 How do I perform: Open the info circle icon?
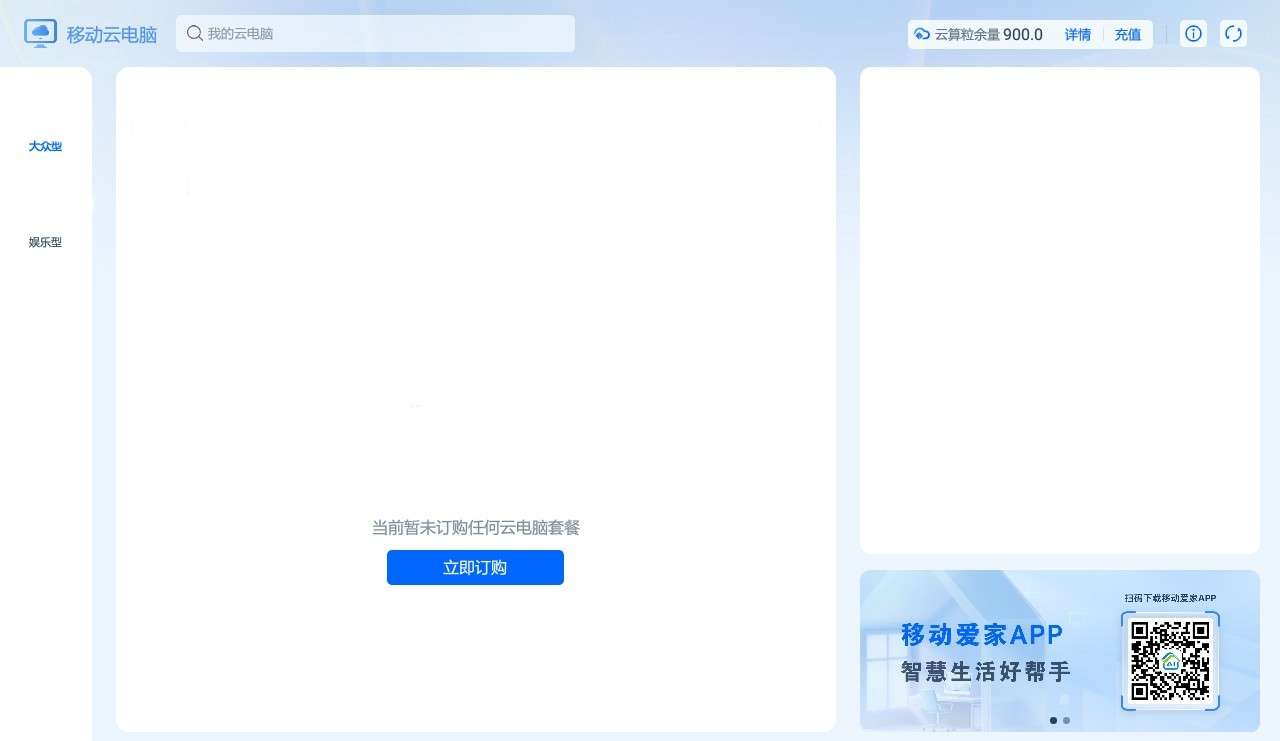click(1193, 33)
